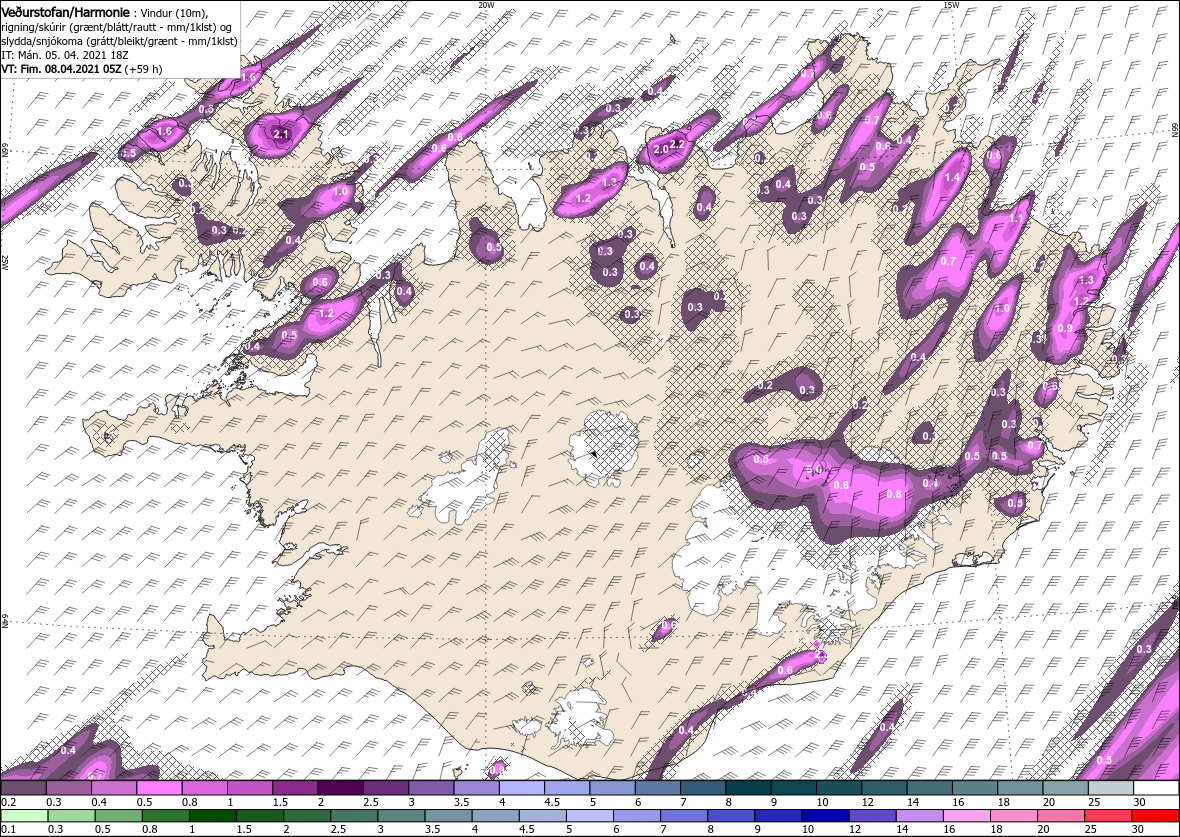
Task: Click the top-row legend label '0.2'
Action: pos(8,802)
